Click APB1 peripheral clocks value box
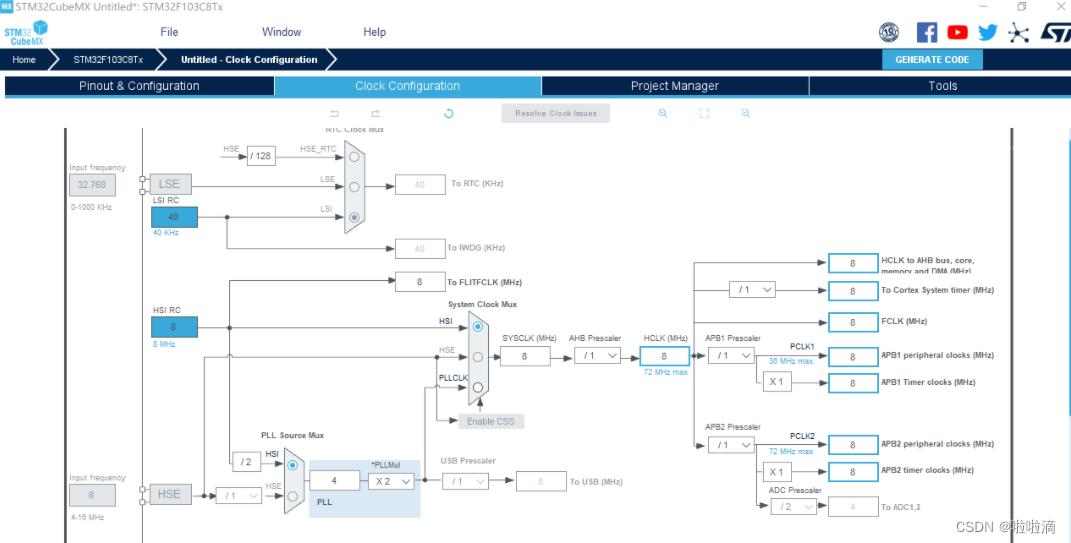This screenshot has height=543, width=1071. [x=853, y=357]
